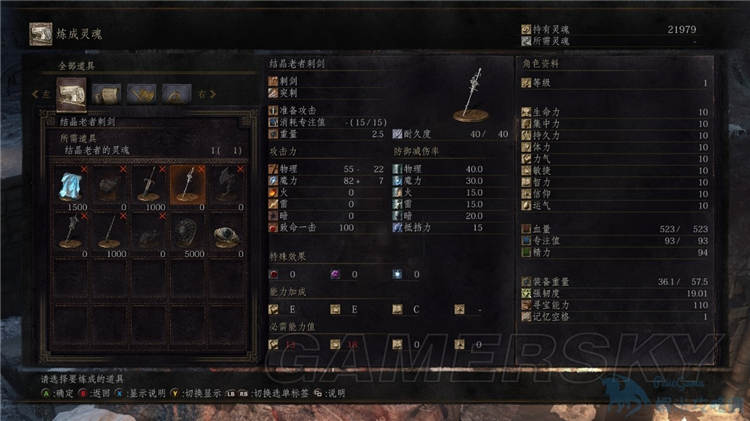Click the dark item in second slot of first row
750x421 pixels.
(110, 188)
